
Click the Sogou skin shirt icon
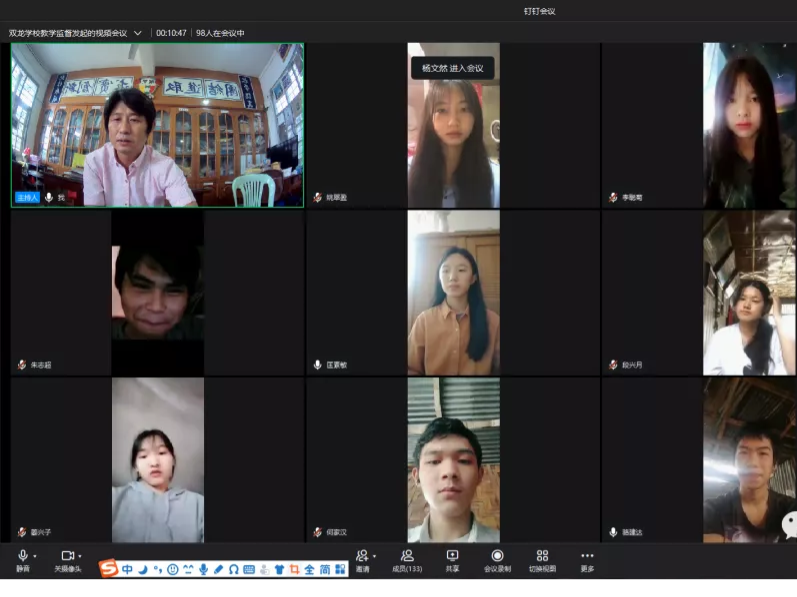[x=279, y=569]
